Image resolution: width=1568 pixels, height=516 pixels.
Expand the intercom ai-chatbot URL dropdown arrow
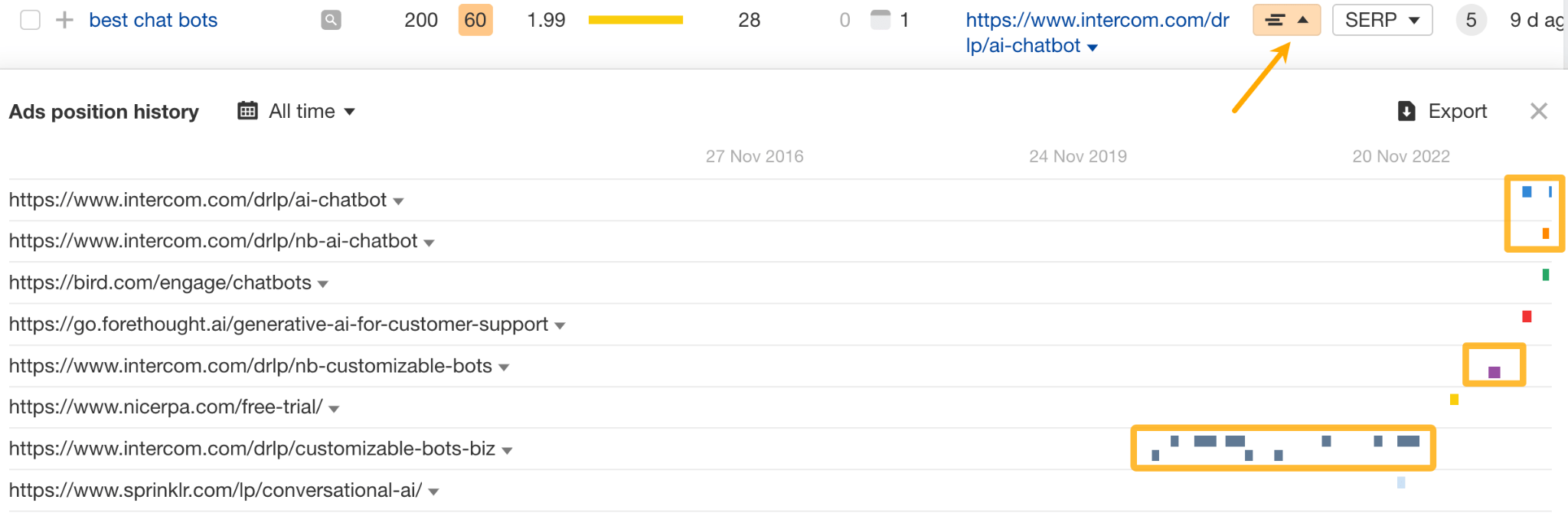399,201
